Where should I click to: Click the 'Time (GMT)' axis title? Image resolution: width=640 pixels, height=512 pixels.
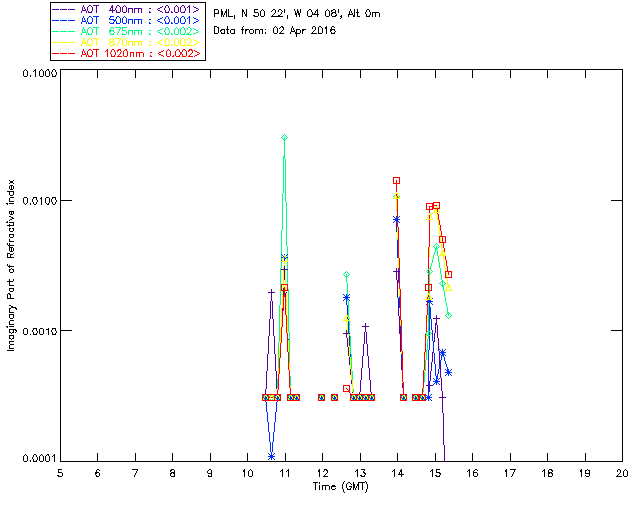[340, 487]
